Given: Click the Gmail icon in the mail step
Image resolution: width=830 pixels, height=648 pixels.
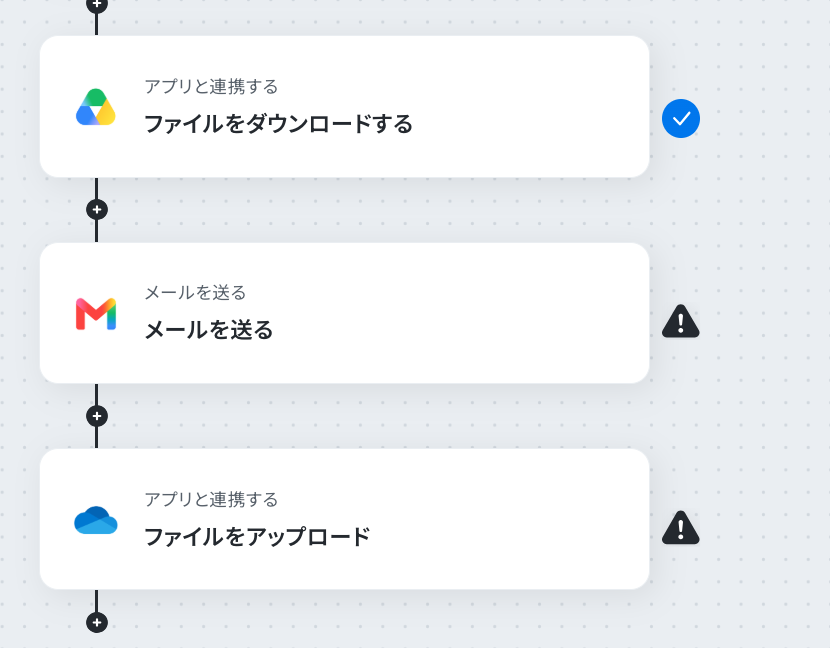Looking at the screenshot, I should [x=96, y=313].
